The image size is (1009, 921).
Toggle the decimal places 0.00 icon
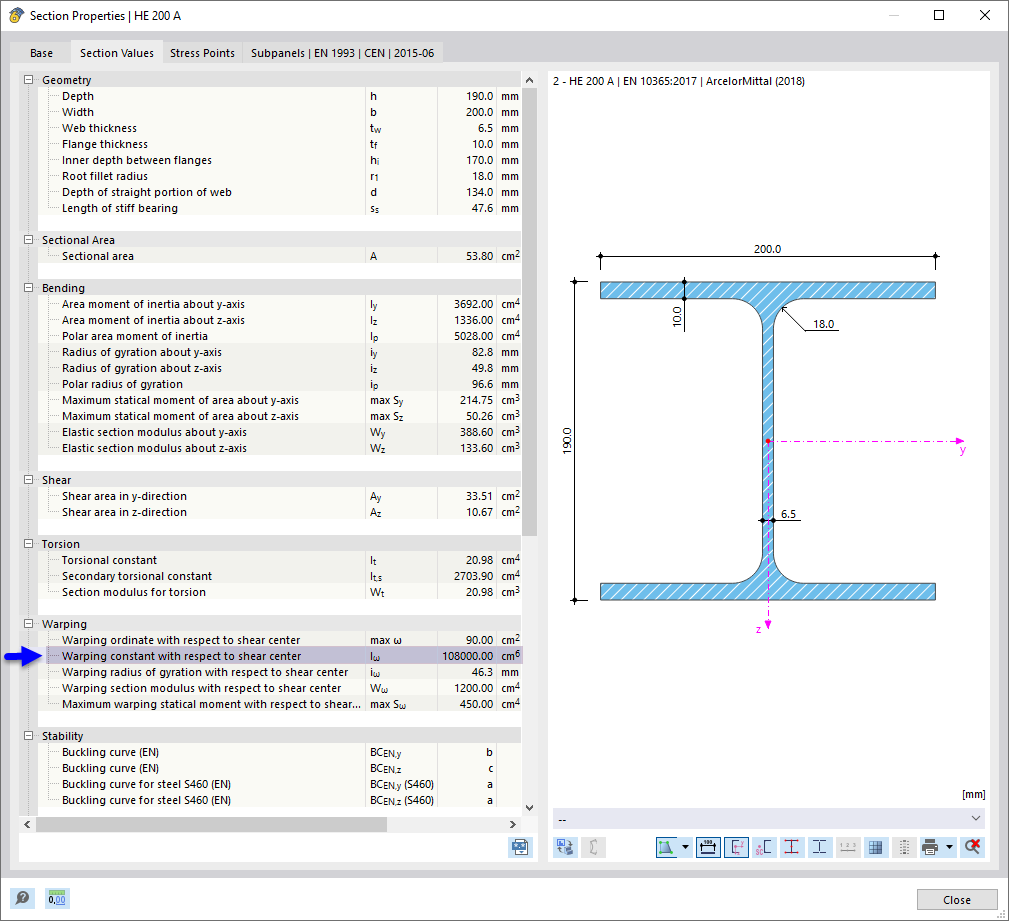tap(57, 897)
